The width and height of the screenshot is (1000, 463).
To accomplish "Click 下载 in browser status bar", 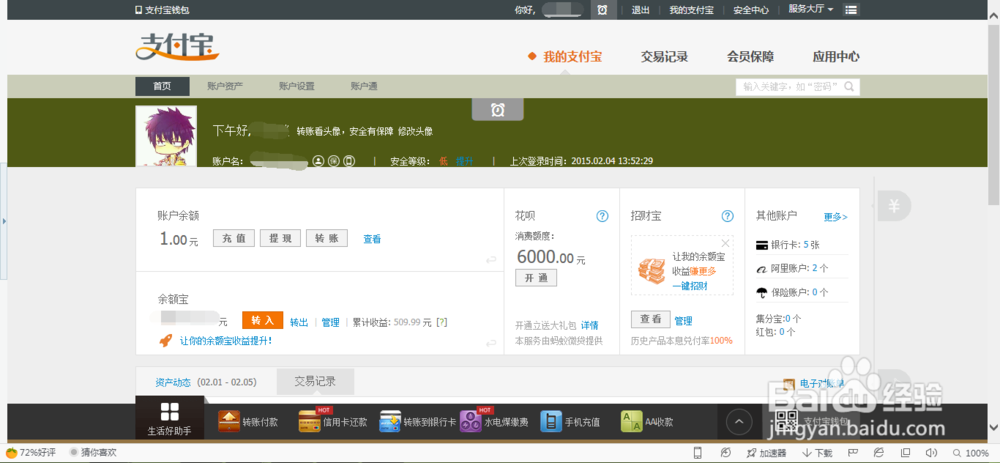I will point(817,453).
